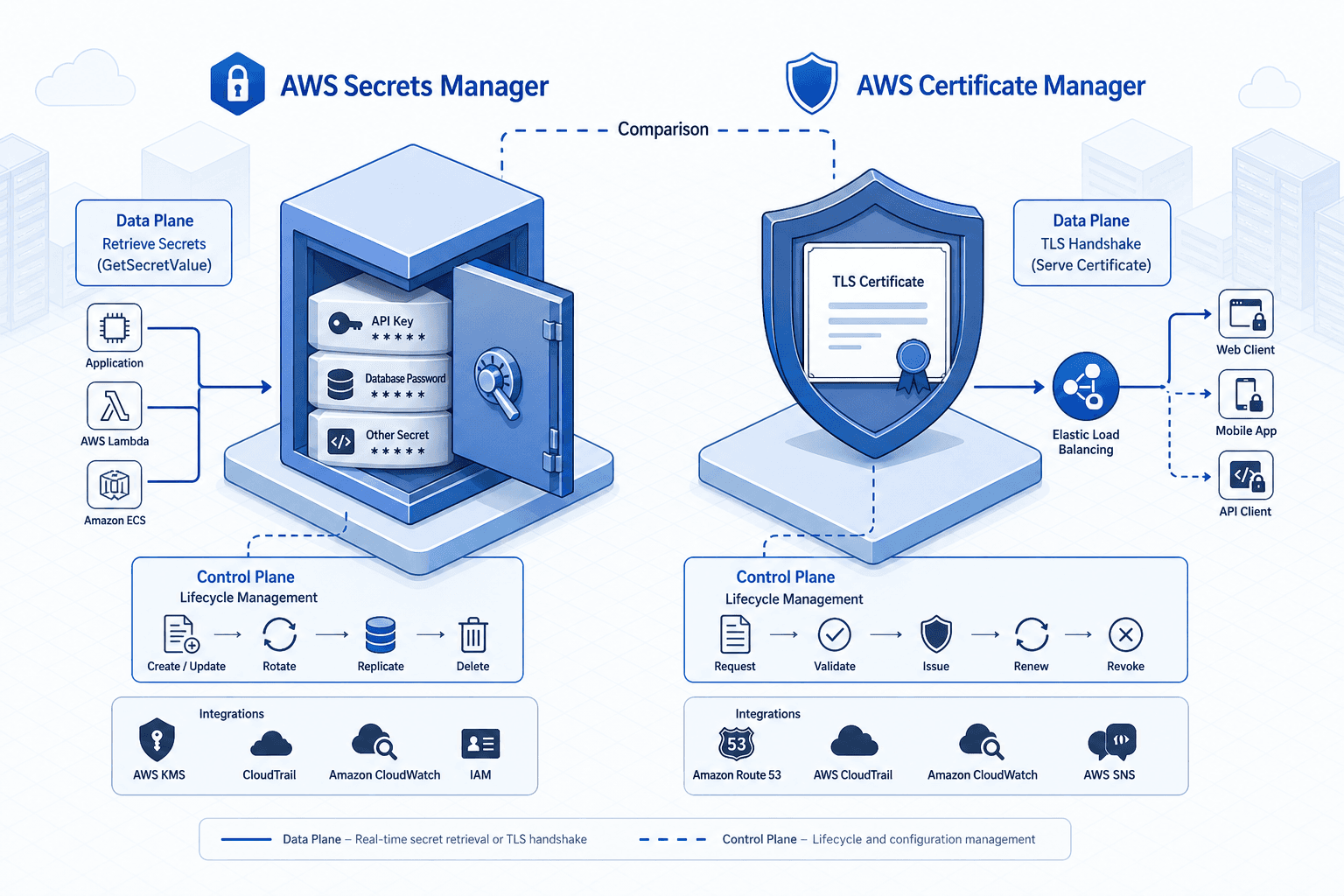This screenshot has height=896, width=1344.
Task: Click the API Client code icon
Action: click(x=1246, y=475)
